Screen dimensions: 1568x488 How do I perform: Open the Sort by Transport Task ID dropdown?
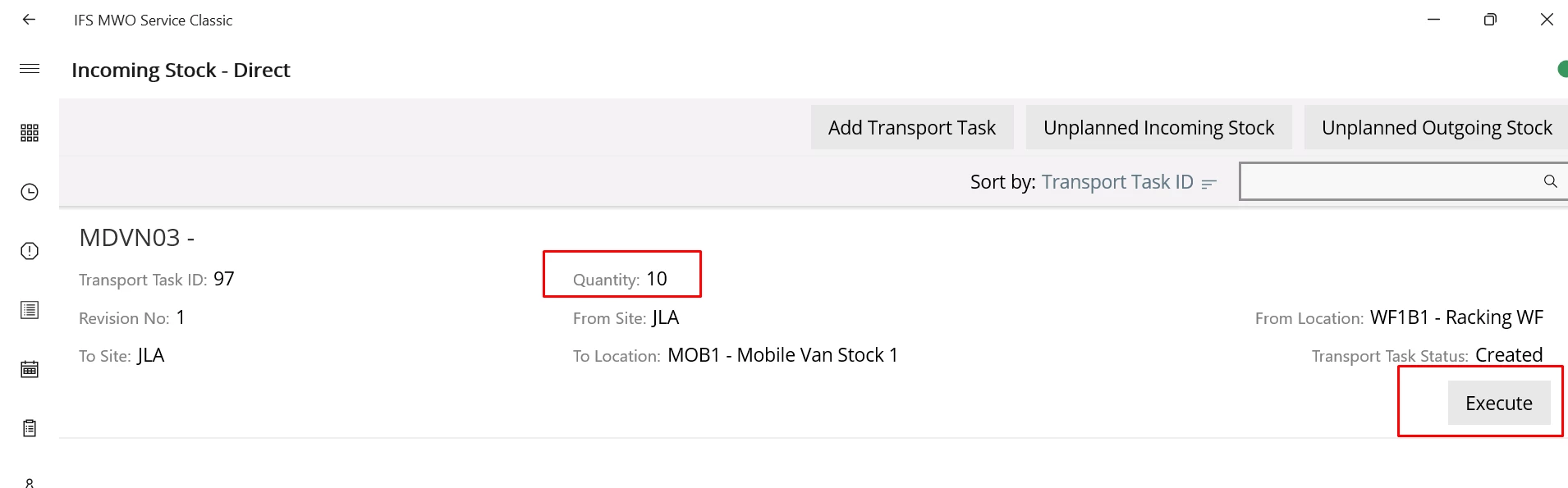click(1117, 182)
